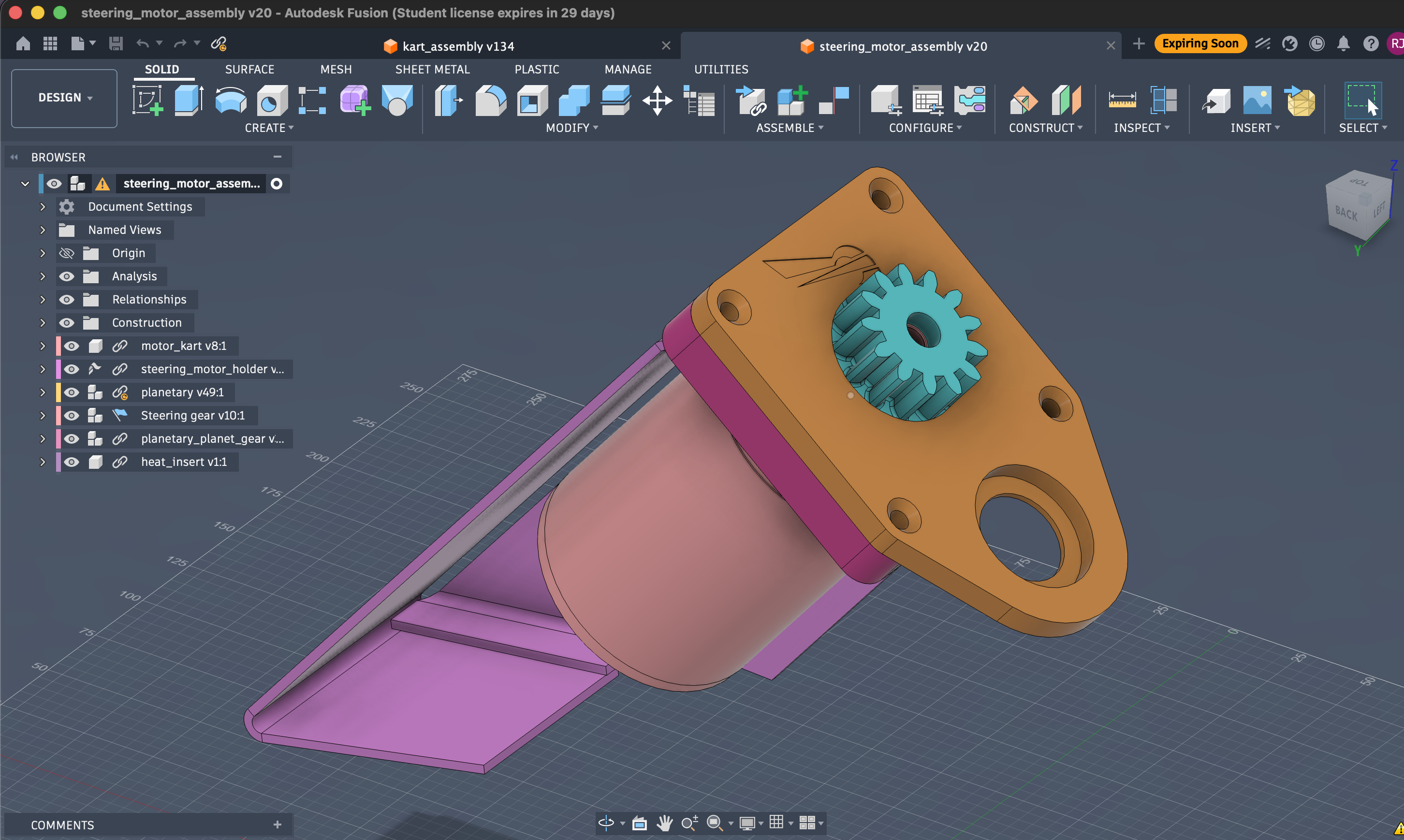Screen dimensions: 1404x840
Task: Open the Create Form tool icon
Action: click(355, 101)
